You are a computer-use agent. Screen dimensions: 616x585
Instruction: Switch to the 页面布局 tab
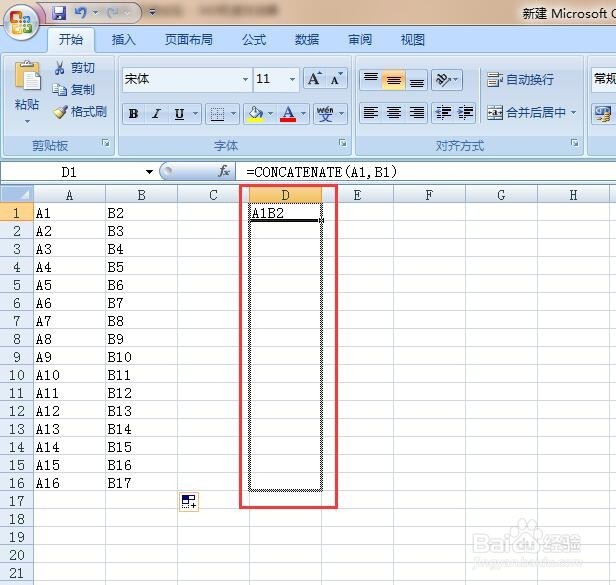[x=189, y=40]
